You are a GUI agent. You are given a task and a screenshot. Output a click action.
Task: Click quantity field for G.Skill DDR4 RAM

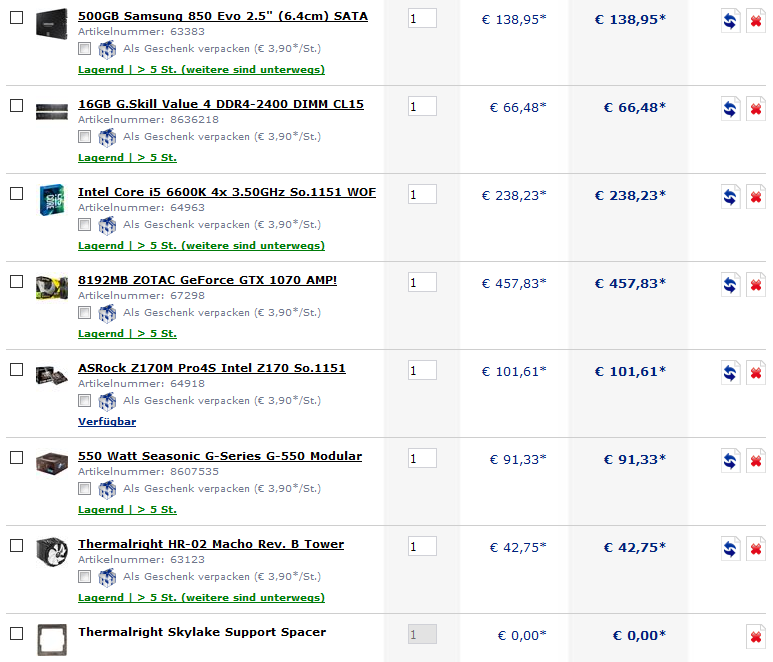click(x=422, y=106)
